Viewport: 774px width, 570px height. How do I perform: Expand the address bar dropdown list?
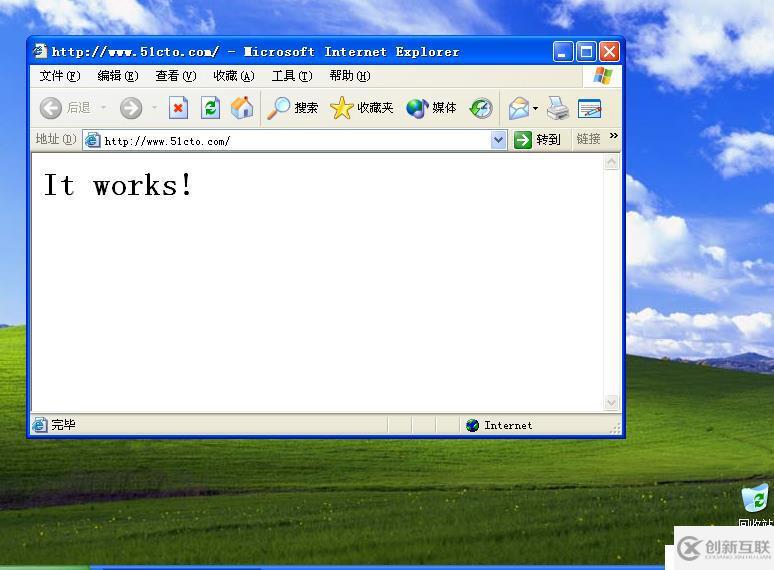click(499, 140)
